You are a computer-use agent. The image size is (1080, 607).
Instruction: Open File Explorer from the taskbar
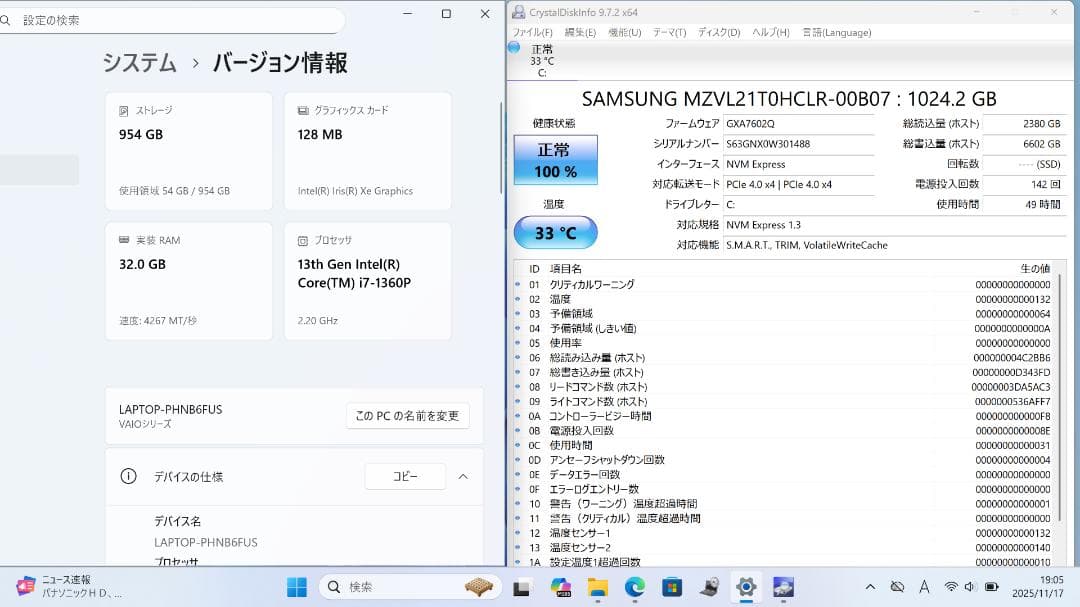597,587
